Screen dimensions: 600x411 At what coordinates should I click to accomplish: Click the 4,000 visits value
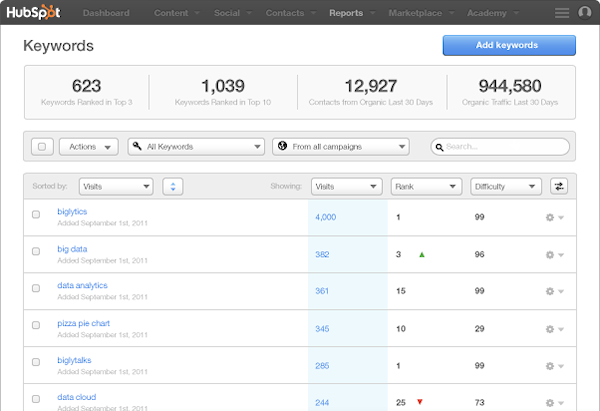pyautogui.click(x=326, y=217)
